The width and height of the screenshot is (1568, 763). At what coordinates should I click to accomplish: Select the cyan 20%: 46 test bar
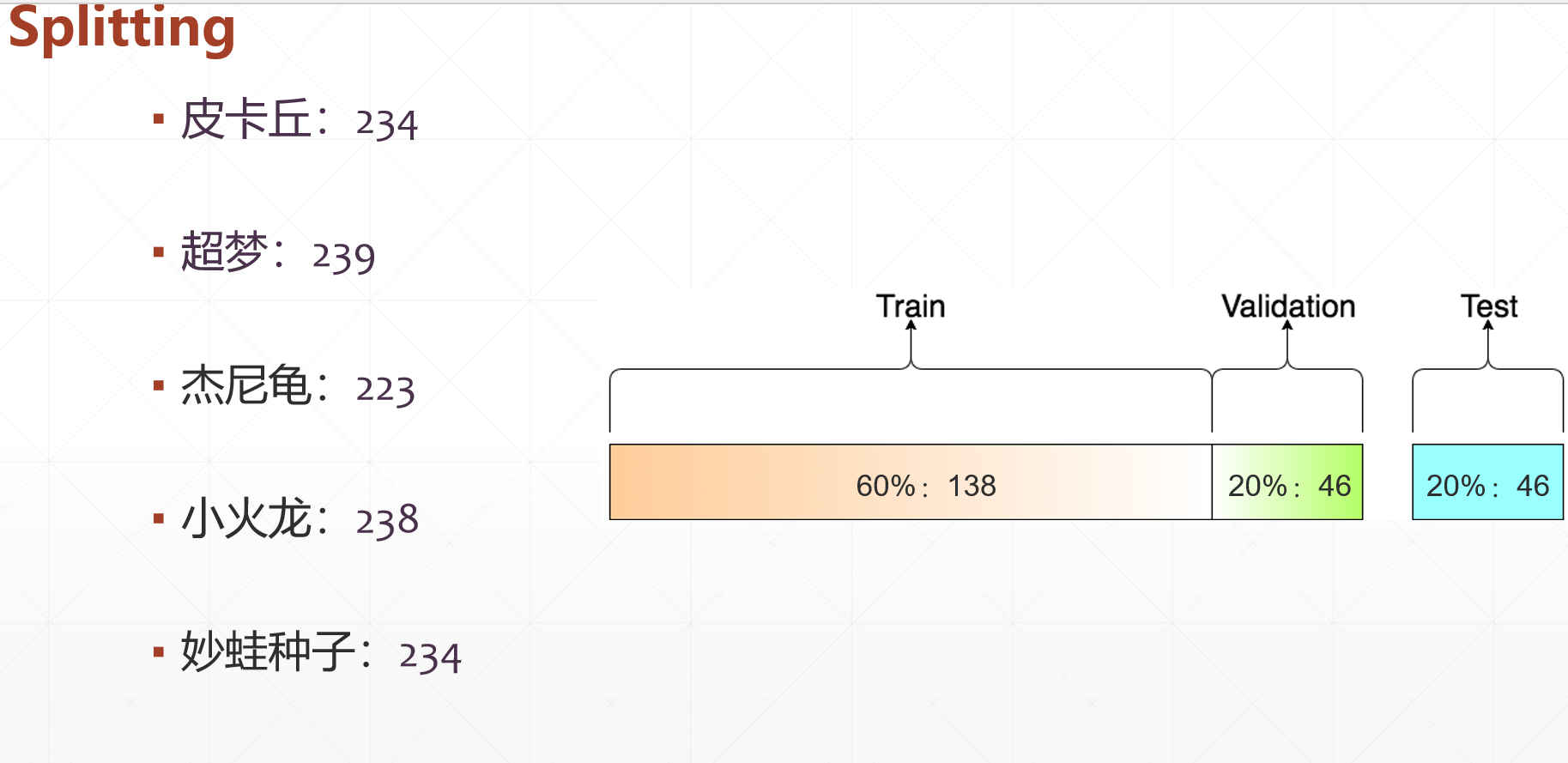pyautogui.click(x=1487, y=482)
